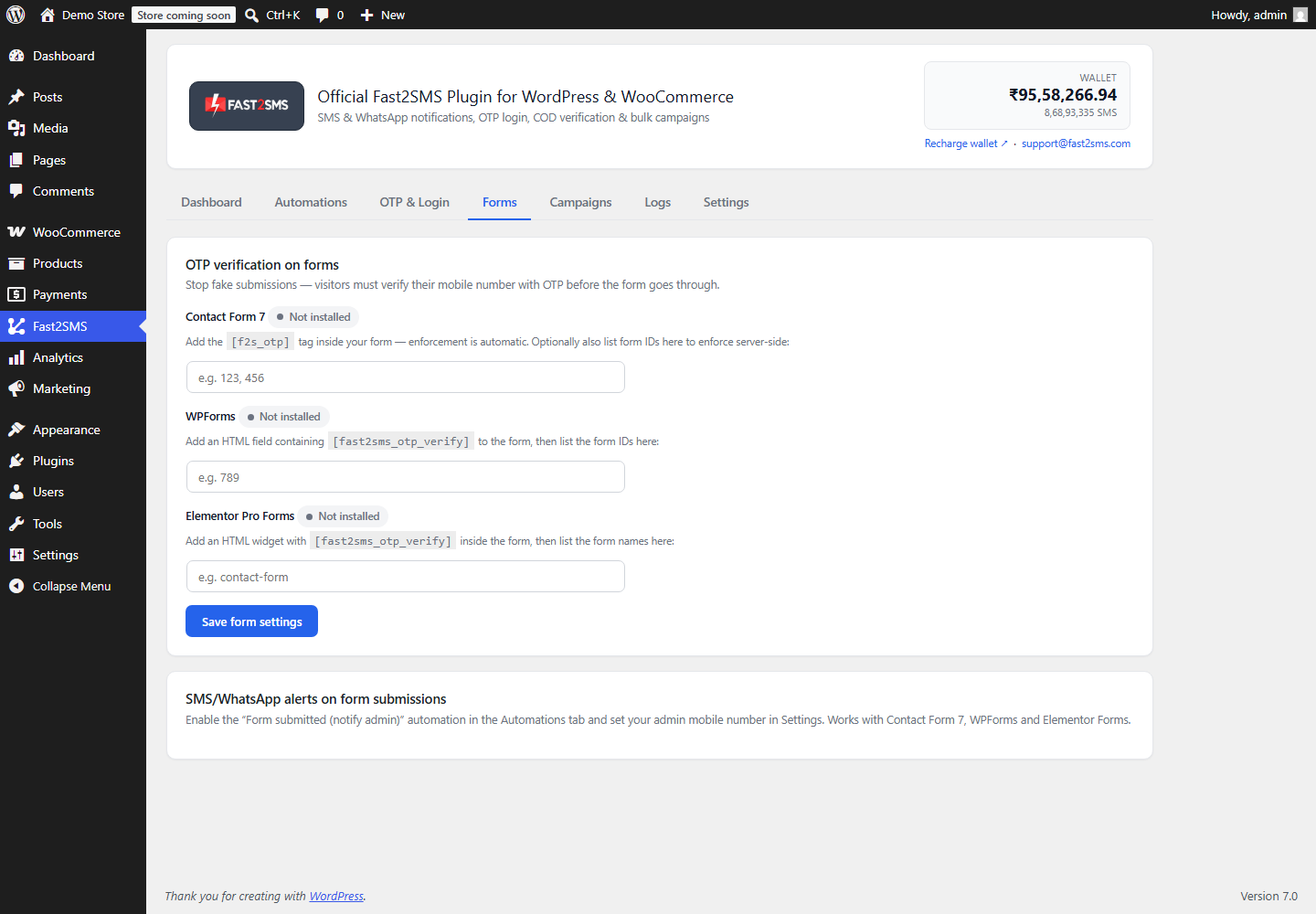Viewport: 1316px width, 914px height.
Task: Open the Howdy, admin account menu
Action: (x=1258, y=15)
